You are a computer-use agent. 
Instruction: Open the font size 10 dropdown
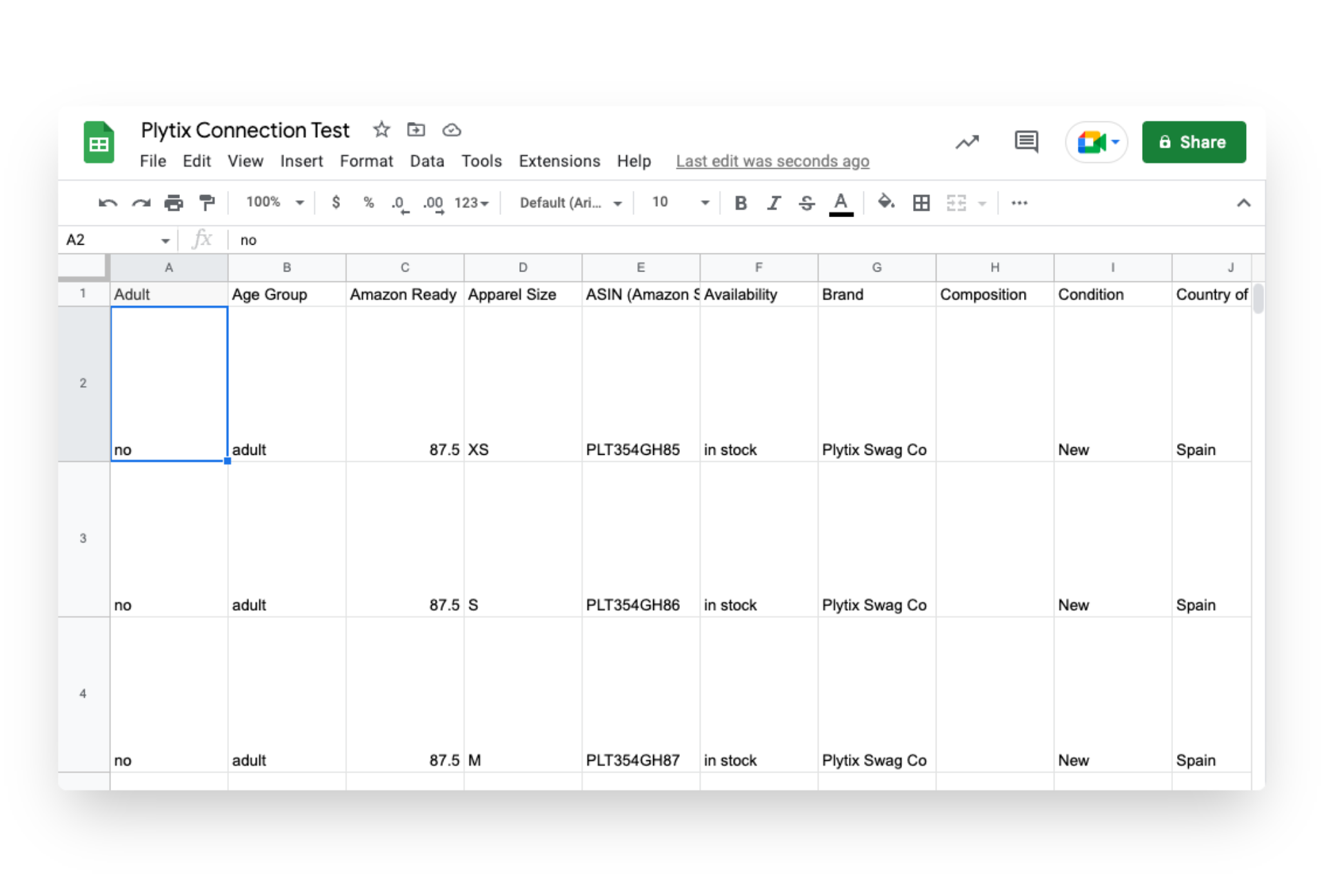(x=681, y=202)
